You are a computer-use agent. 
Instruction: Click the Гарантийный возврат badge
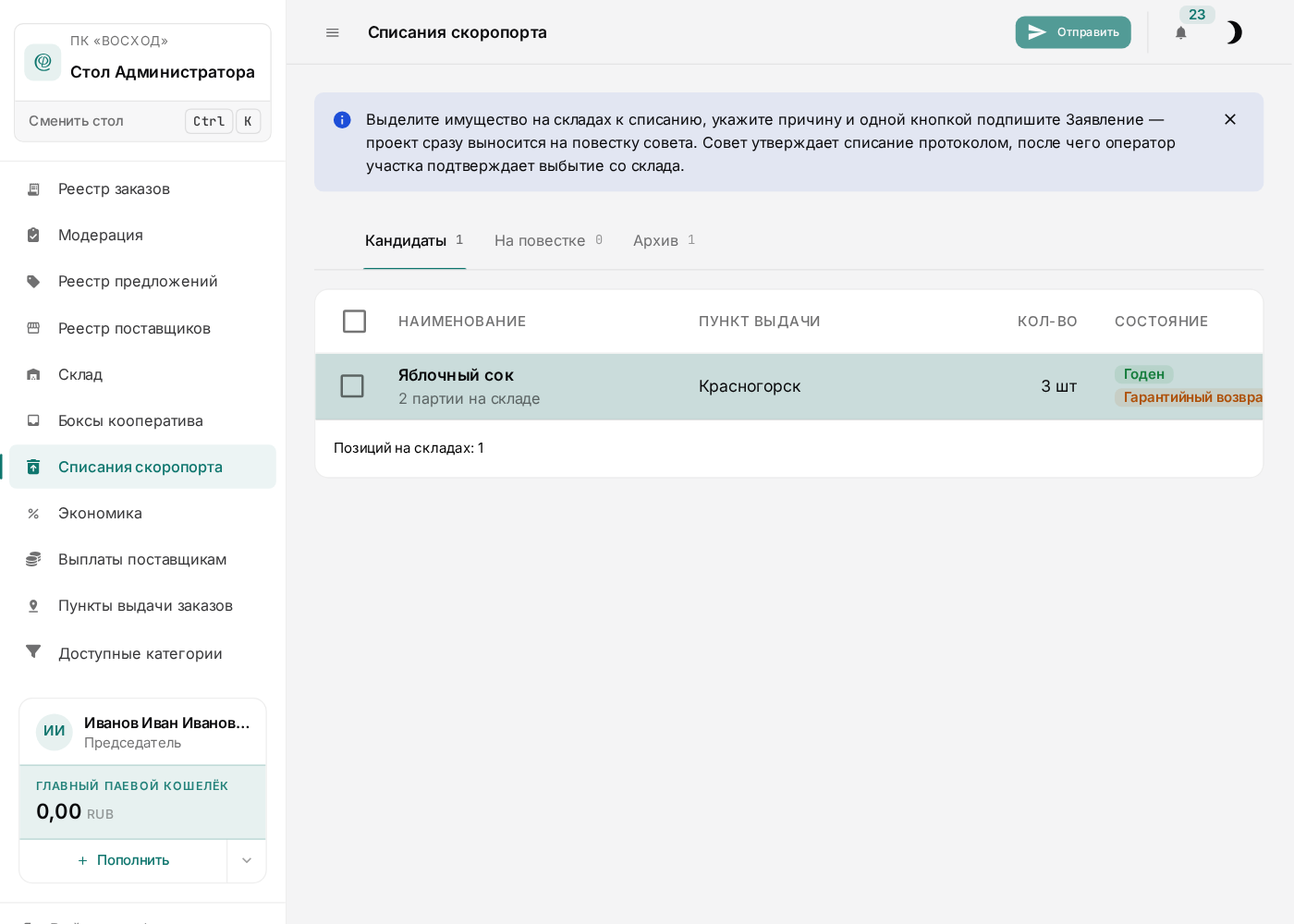click(1189, 397)
